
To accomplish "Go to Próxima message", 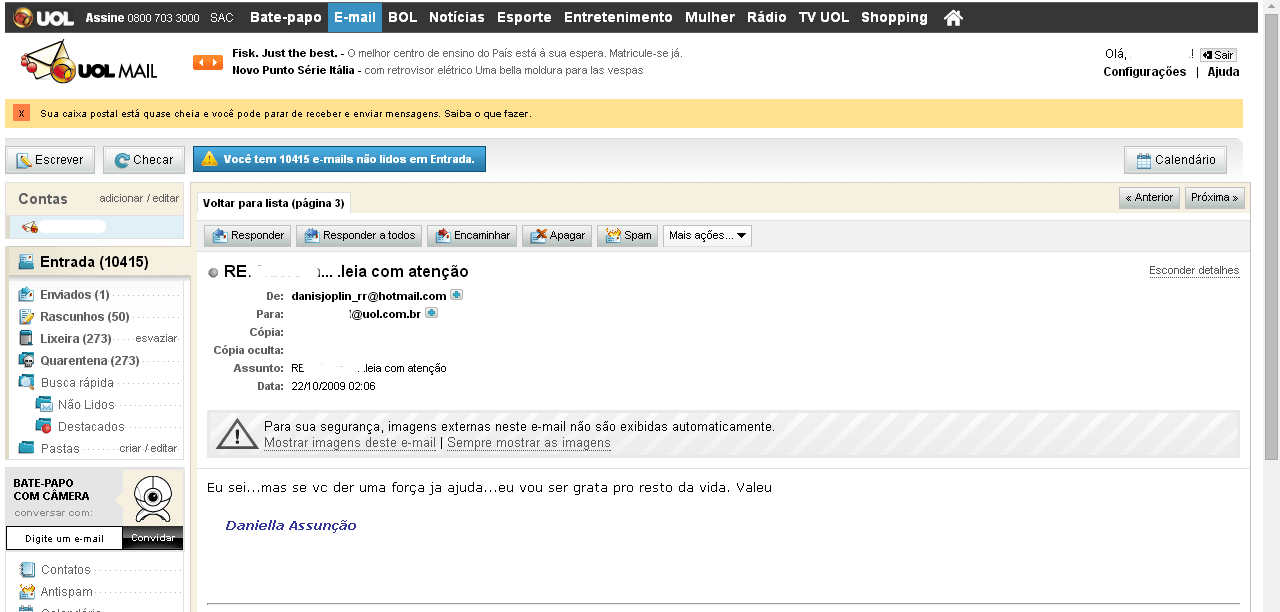I will click(1214, 198).
